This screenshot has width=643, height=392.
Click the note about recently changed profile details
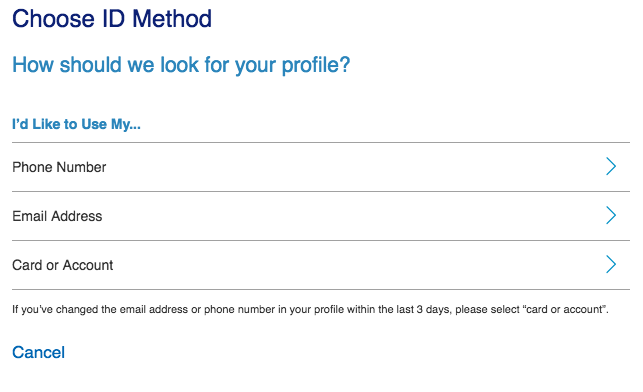310,309
